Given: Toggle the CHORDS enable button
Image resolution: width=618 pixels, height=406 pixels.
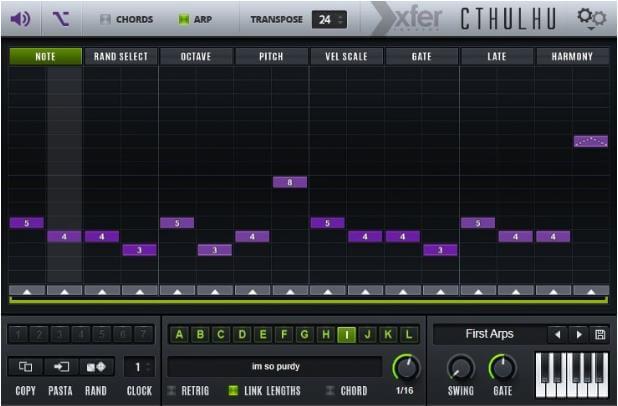Looking at the screenshot, I should pos(105,19).
